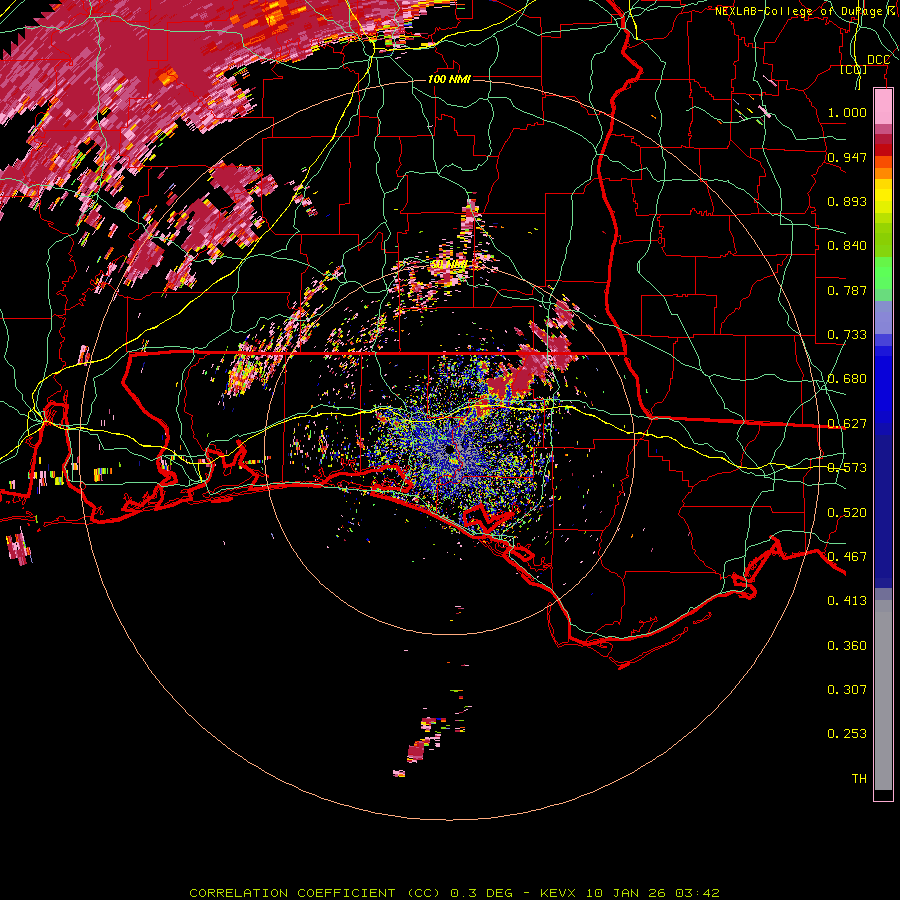Image resolution: width=900 pixels, height=900 pixels.
Task: Pick the gray low-value segment of the color scale
Action: (x=883, y=695)
